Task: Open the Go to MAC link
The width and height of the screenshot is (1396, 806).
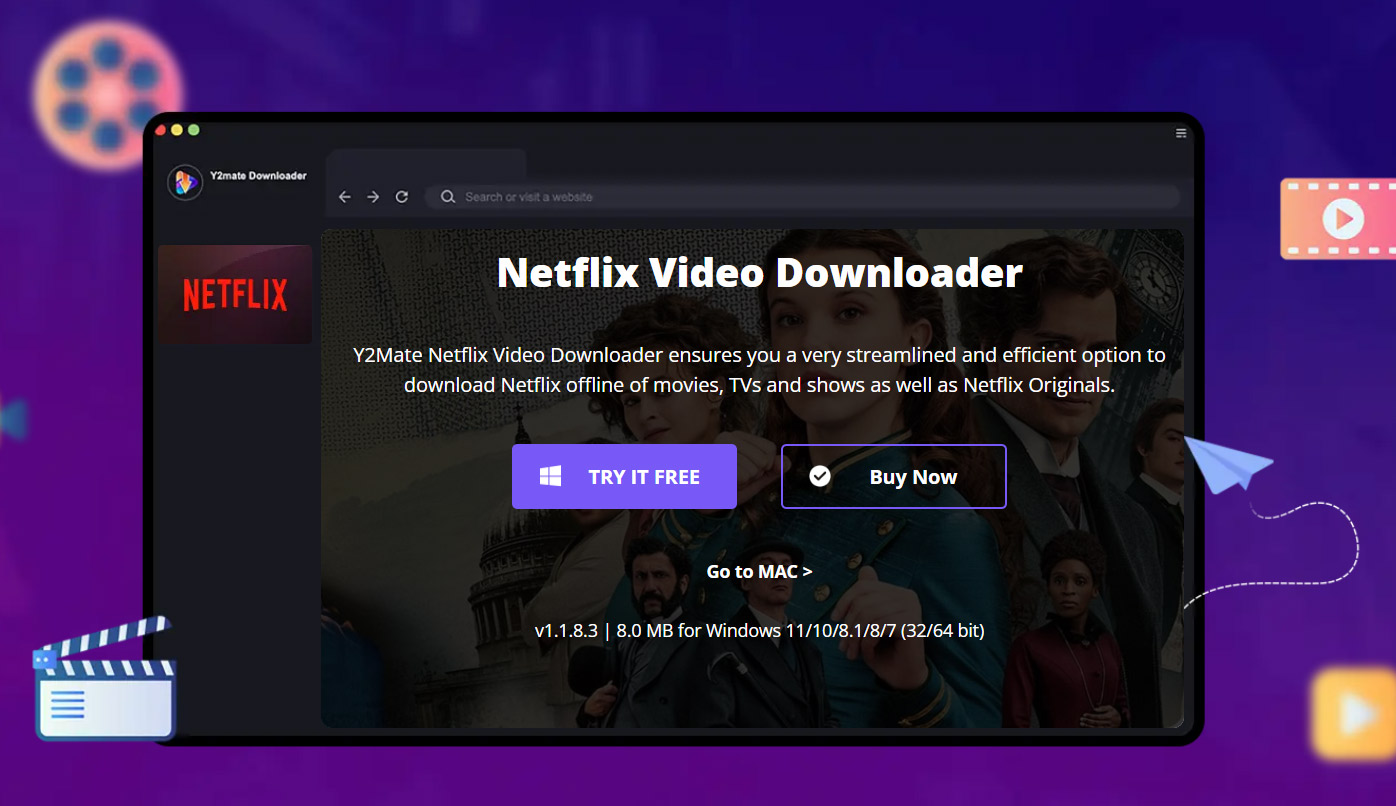Action: tap(758, 571)
